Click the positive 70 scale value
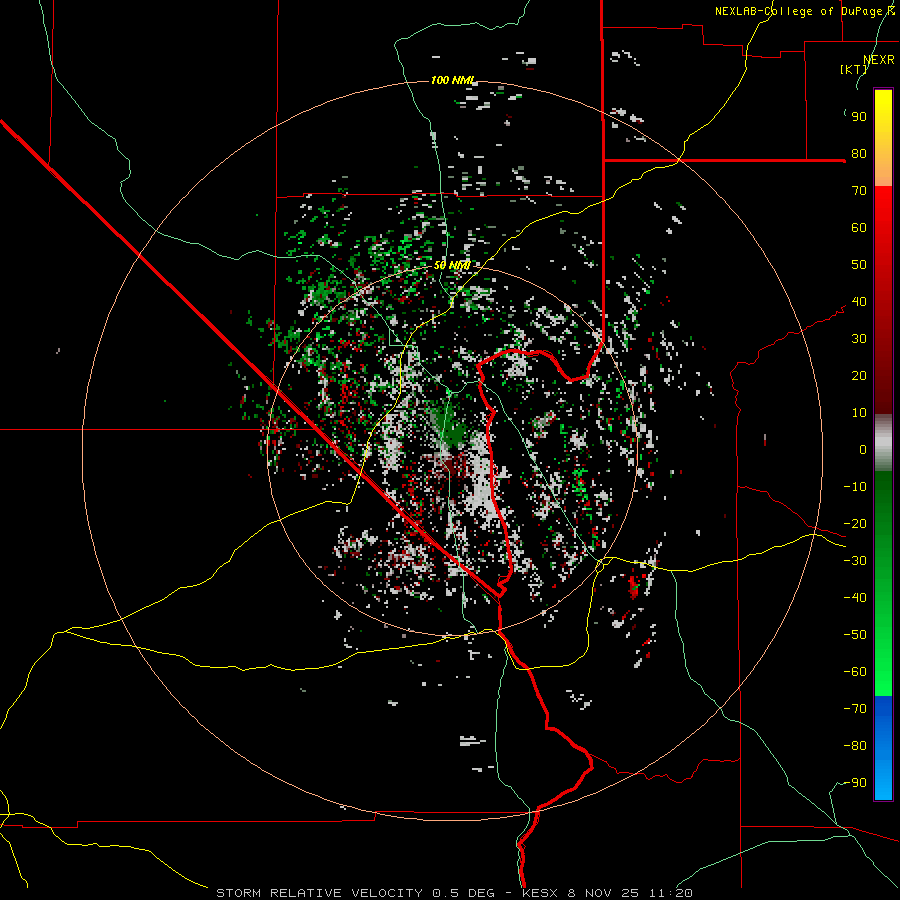This screenshot has width=900, height=900. point(859,191)
